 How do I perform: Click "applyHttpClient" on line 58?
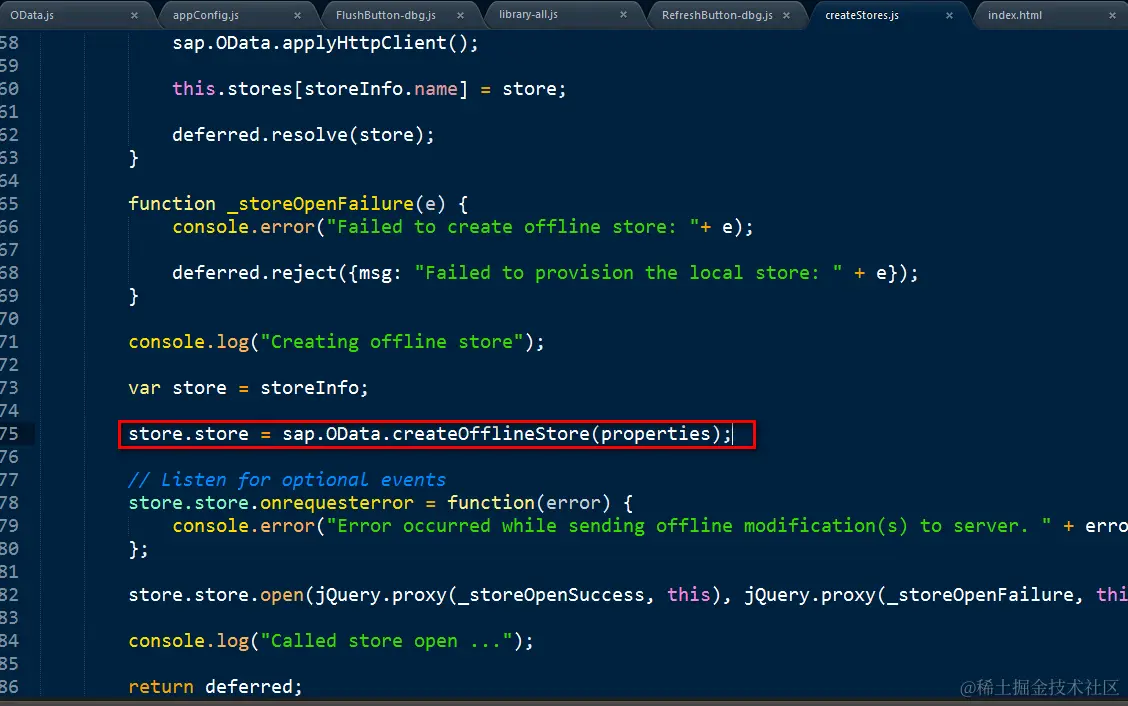point(364,43)
